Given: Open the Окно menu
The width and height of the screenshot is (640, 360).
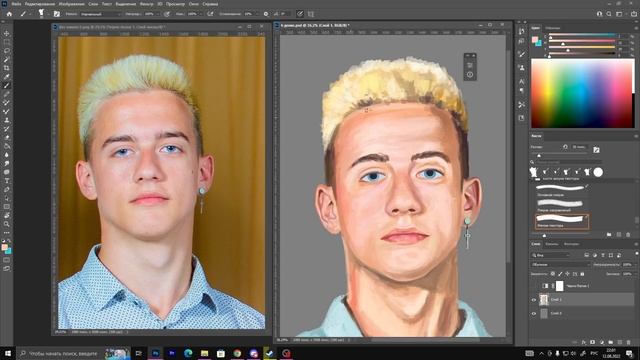Looking at the screenshot, I should point(194,4).
